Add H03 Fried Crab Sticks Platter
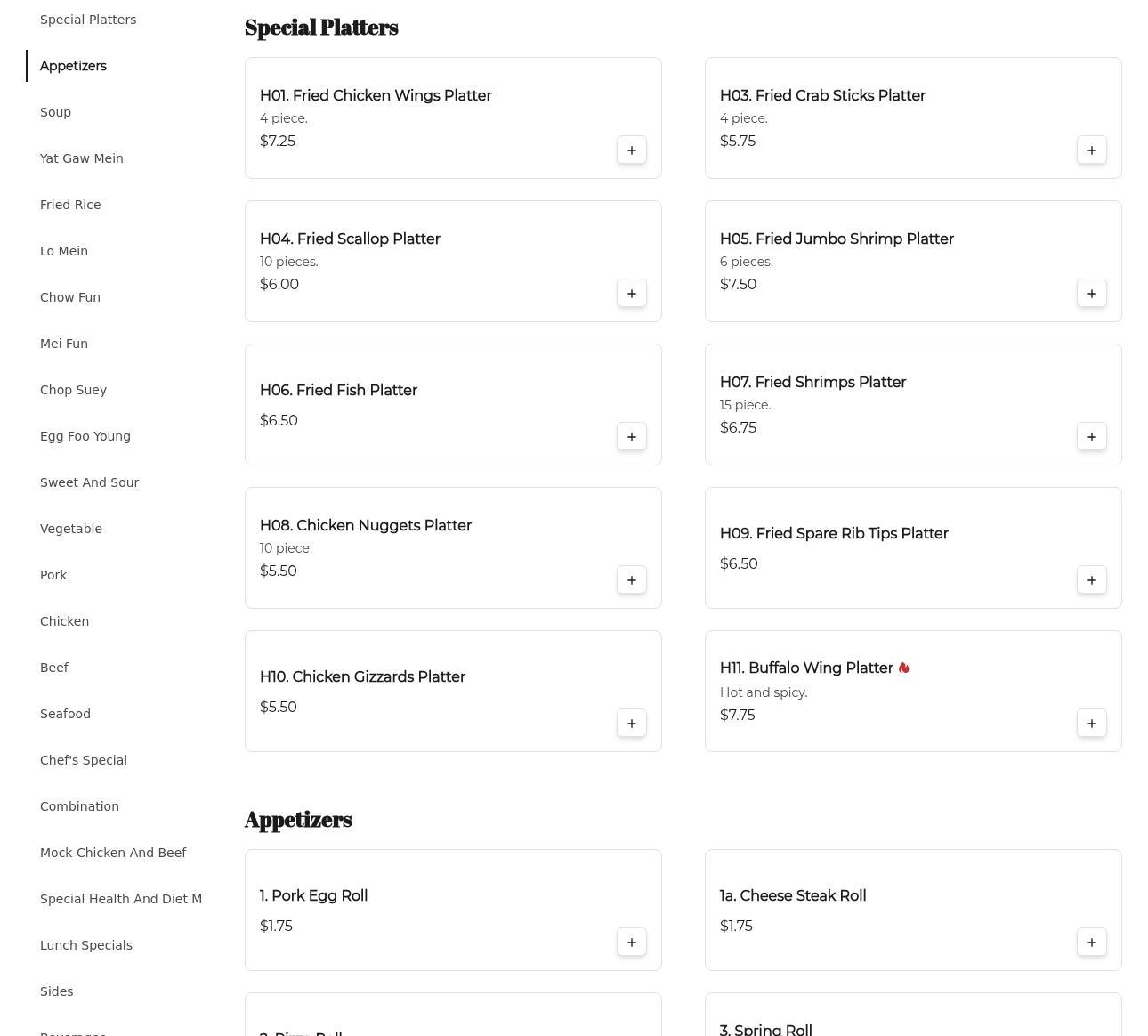Viewport: 1148px width, 1036px height. [x=1092, y=150]
